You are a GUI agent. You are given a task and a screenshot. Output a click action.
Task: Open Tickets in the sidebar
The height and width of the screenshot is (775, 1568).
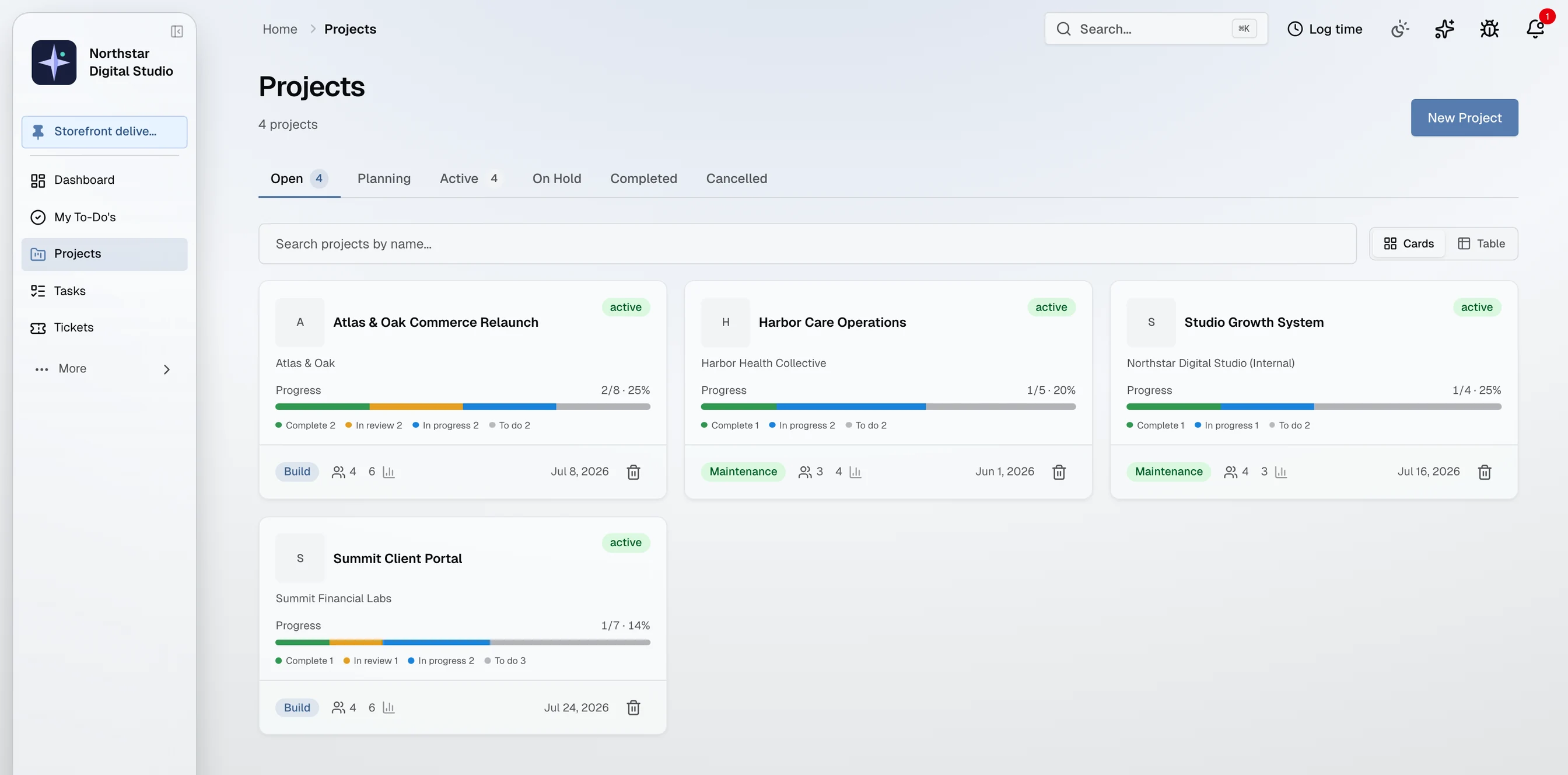point(104,327)
